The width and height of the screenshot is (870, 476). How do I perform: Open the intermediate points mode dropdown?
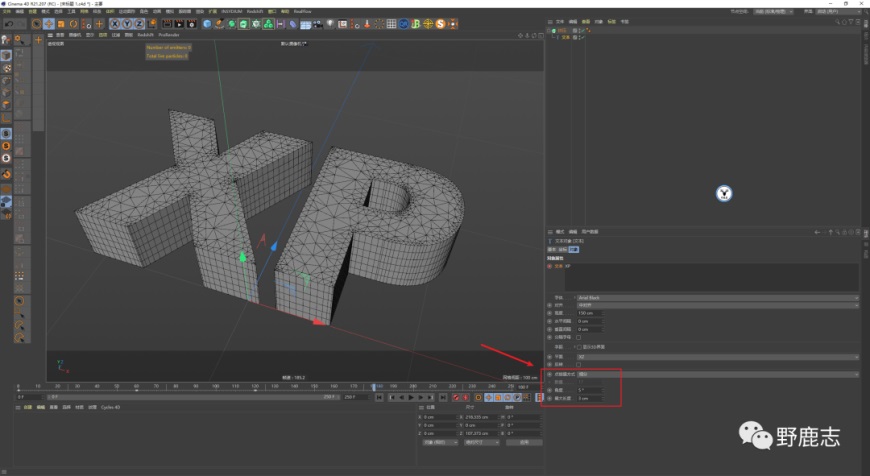tap(717, 374)
